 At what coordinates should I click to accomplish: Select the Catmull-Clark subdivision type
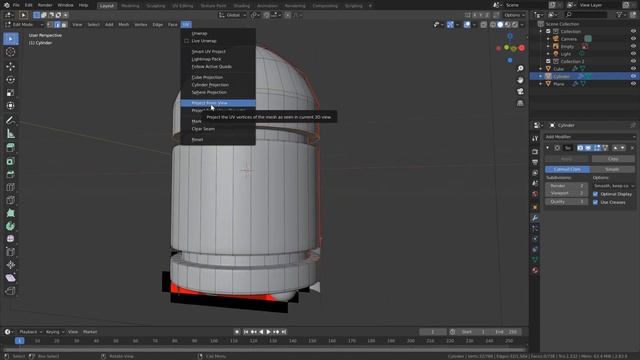(x=567, y=169)
